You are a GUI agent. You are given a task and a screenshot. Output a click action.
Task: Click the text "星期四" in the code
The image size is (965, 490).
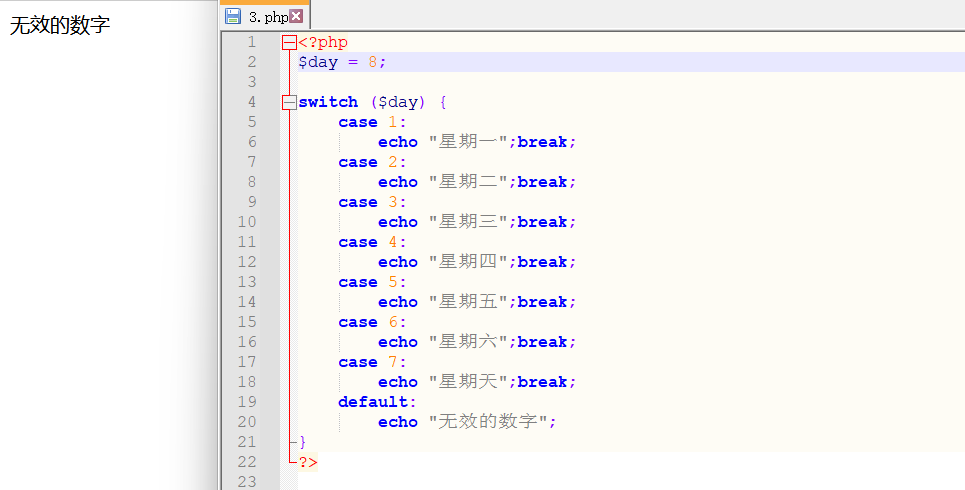[x=468, y=262]
